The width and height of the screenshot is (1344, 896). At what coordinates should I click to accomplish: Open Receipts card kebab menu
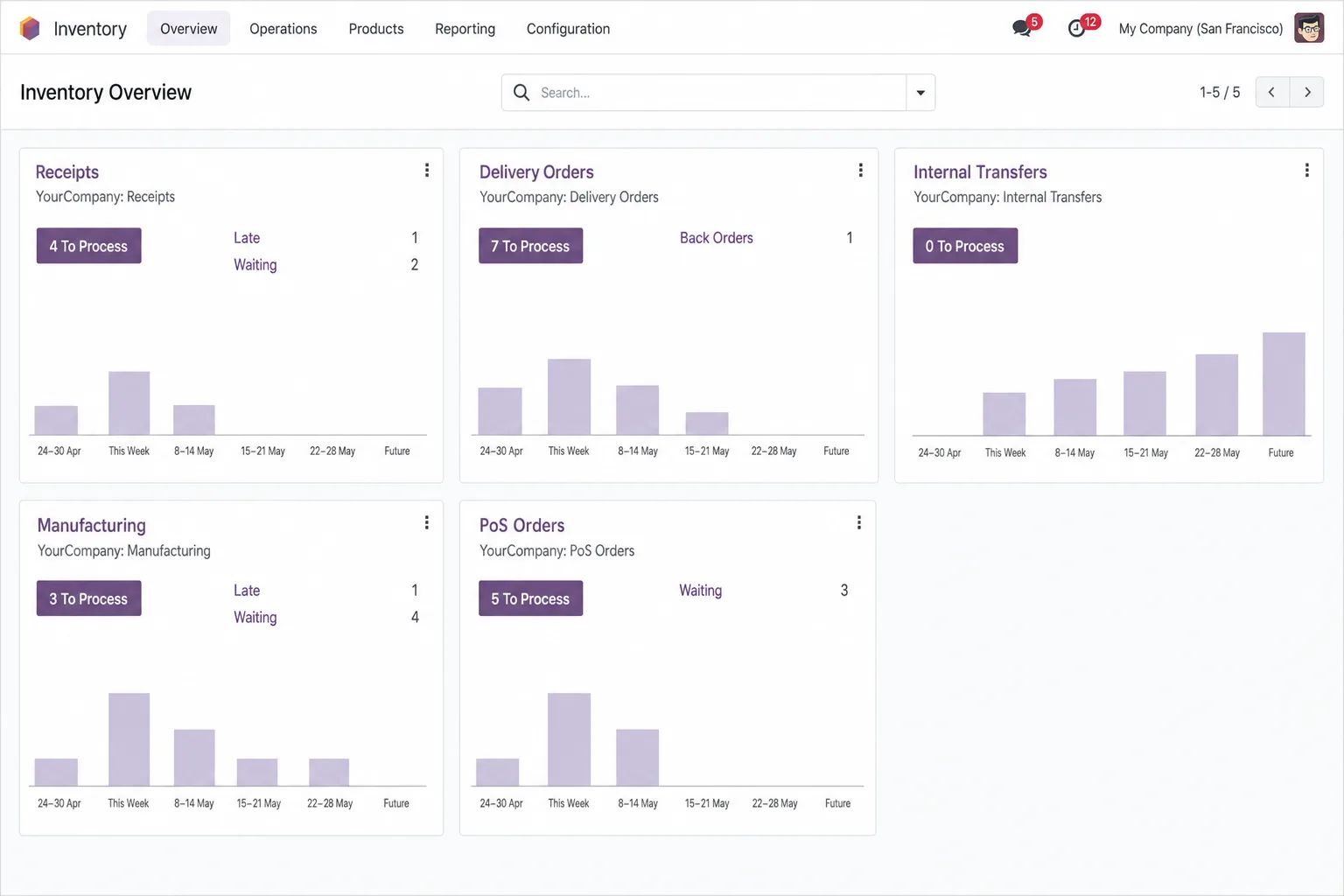coord(427,171)
